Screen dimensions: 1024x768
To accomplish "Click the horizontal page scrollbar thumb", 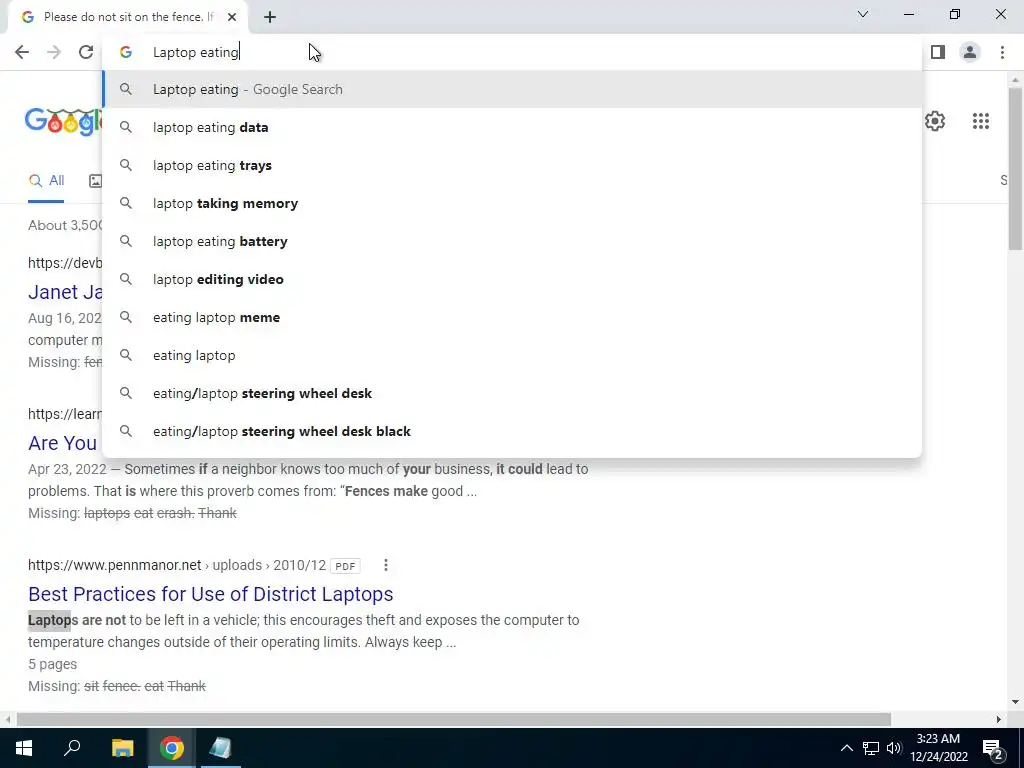I will 453,719.
